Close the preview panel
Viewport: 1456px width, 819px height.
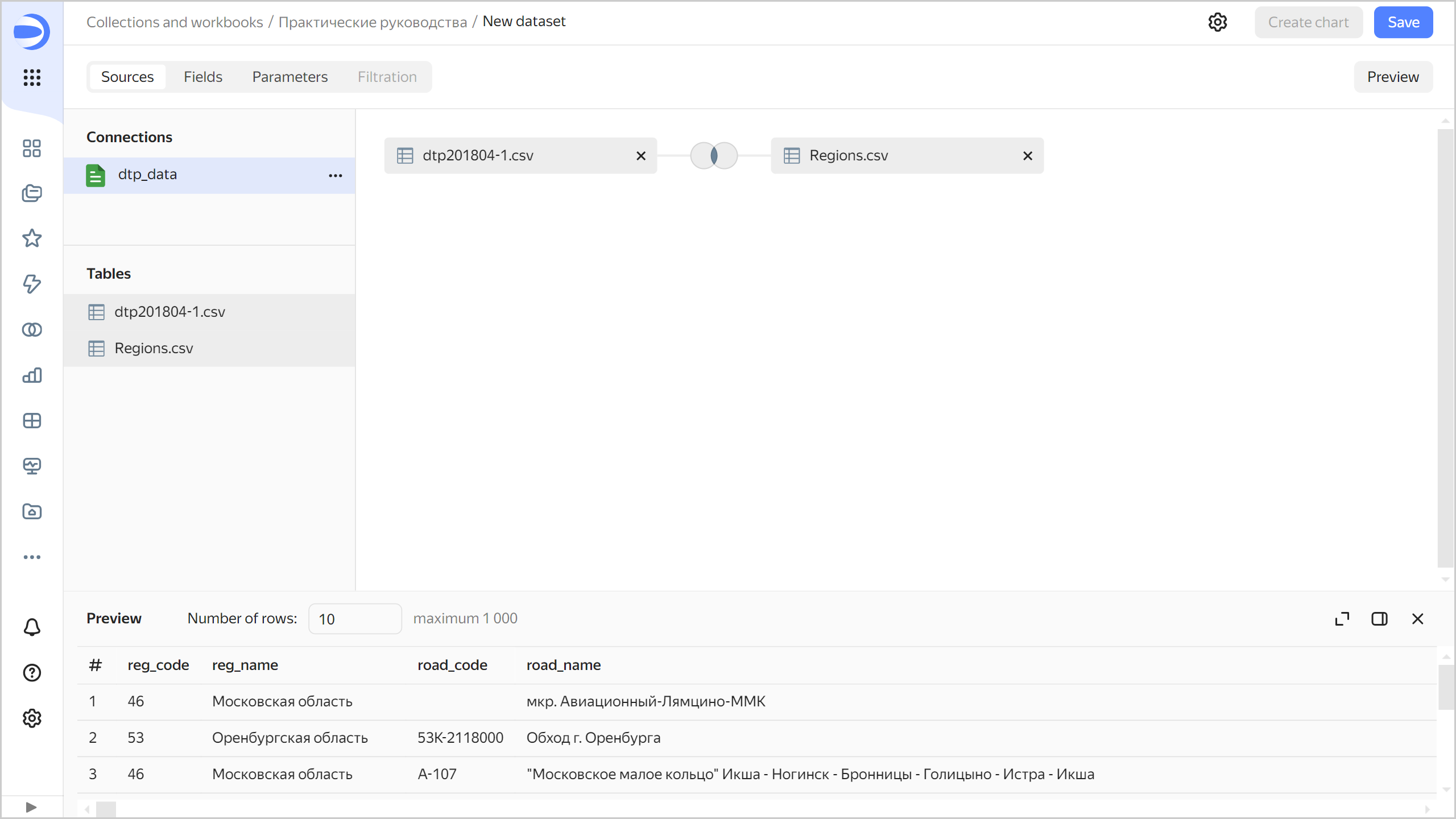point(1417,619)
